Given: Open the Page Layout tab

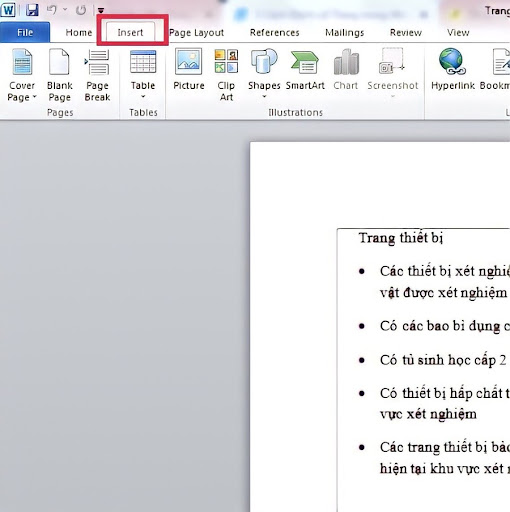Looking at the screenshot, I should (196, 32).
